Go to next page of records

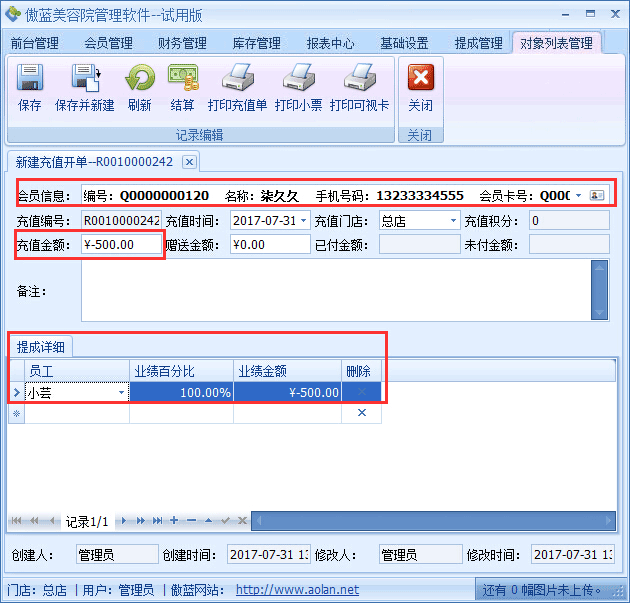[x=140, y=521]
